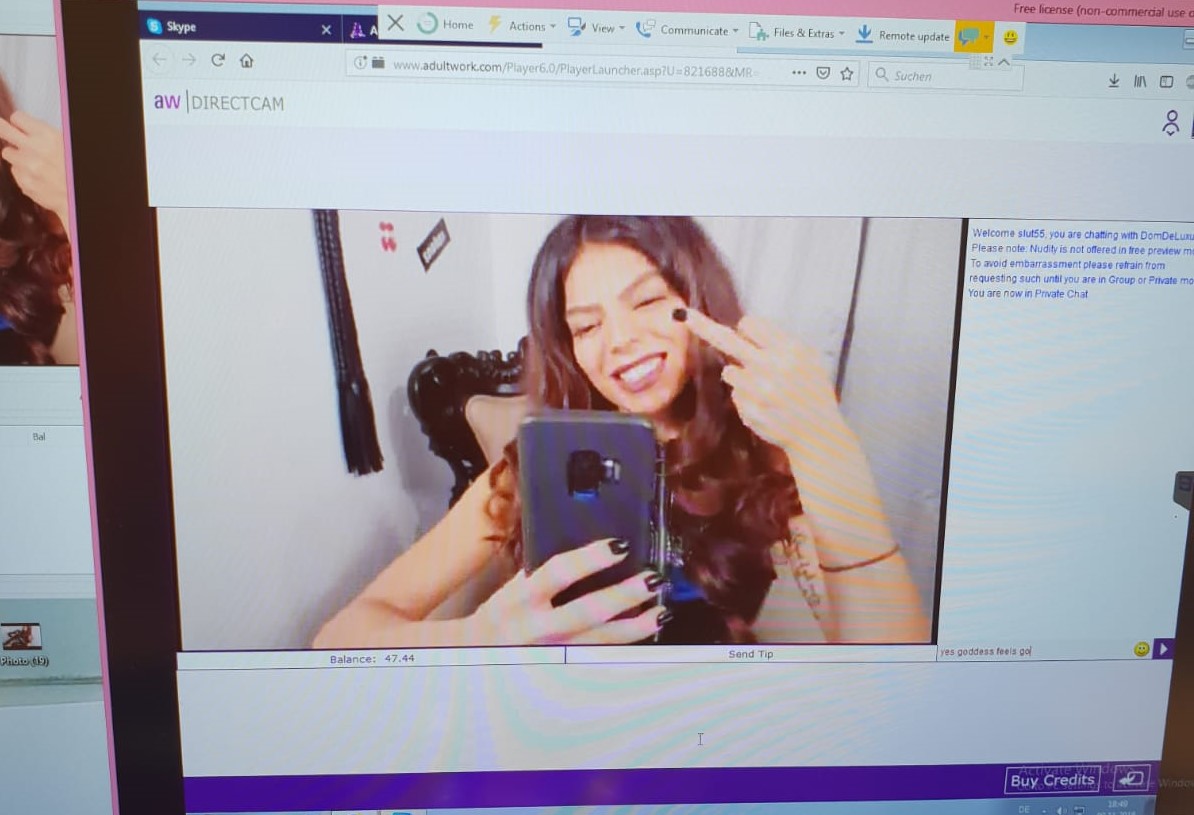Click the user profile icon at top right
The height and width of the screenshot is (815, 1194).
pos(1171,123)
